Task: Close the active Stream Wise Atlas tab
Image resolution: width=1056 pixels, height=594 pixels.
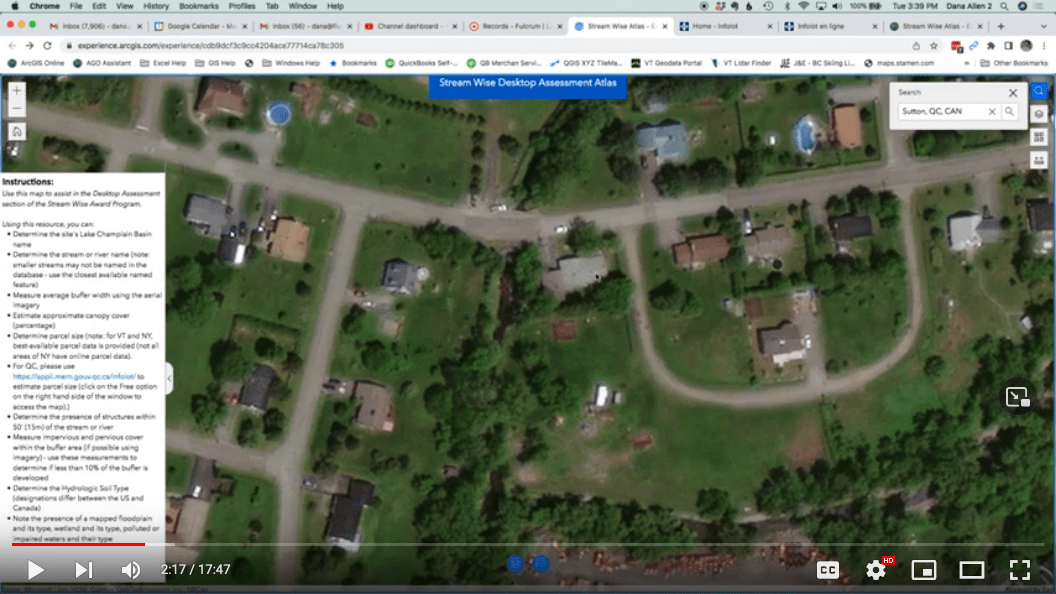Action: (x=665, y=26)
